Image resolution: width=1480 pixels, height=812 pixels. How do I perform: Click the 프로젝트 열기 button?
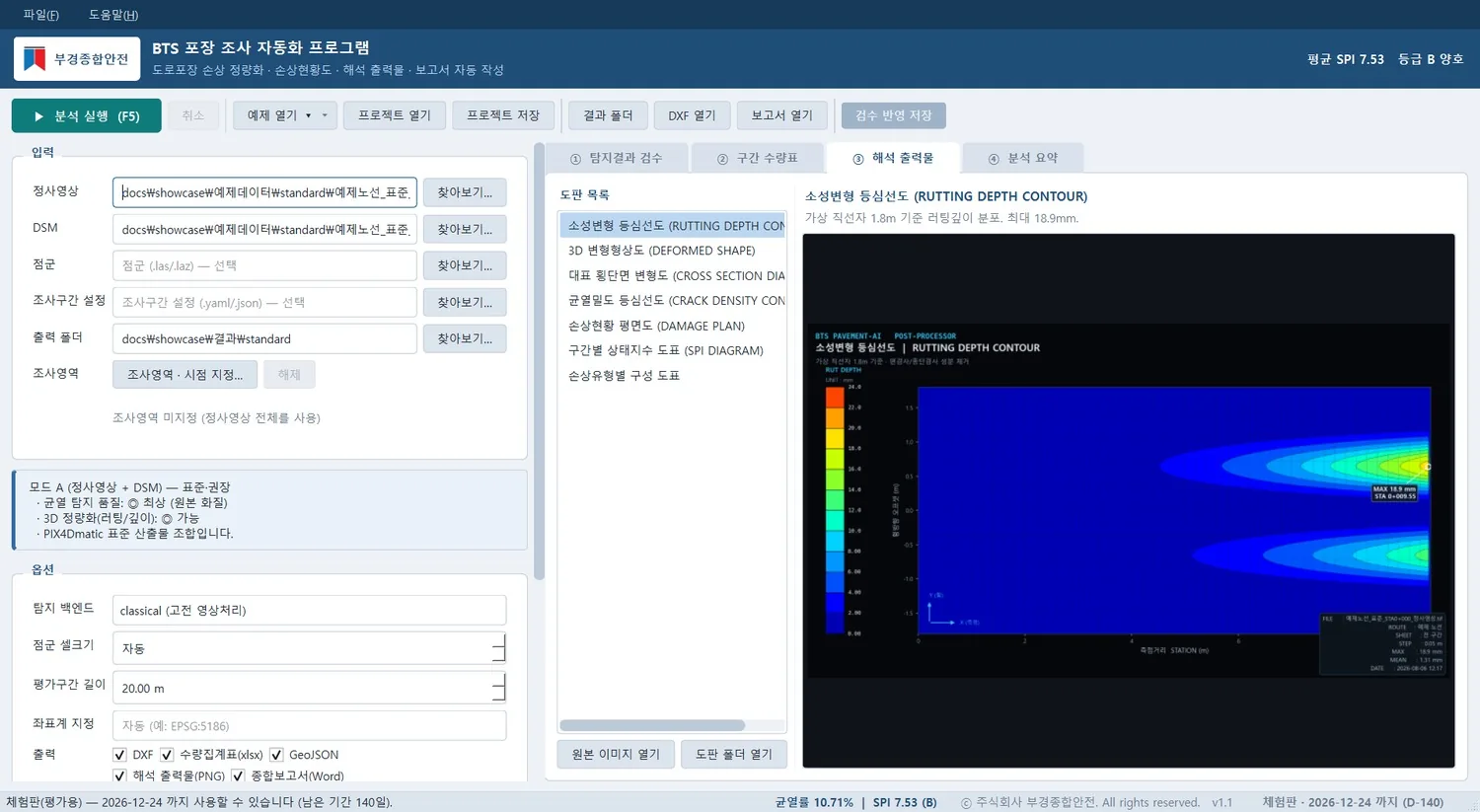[x=395, y=115]
